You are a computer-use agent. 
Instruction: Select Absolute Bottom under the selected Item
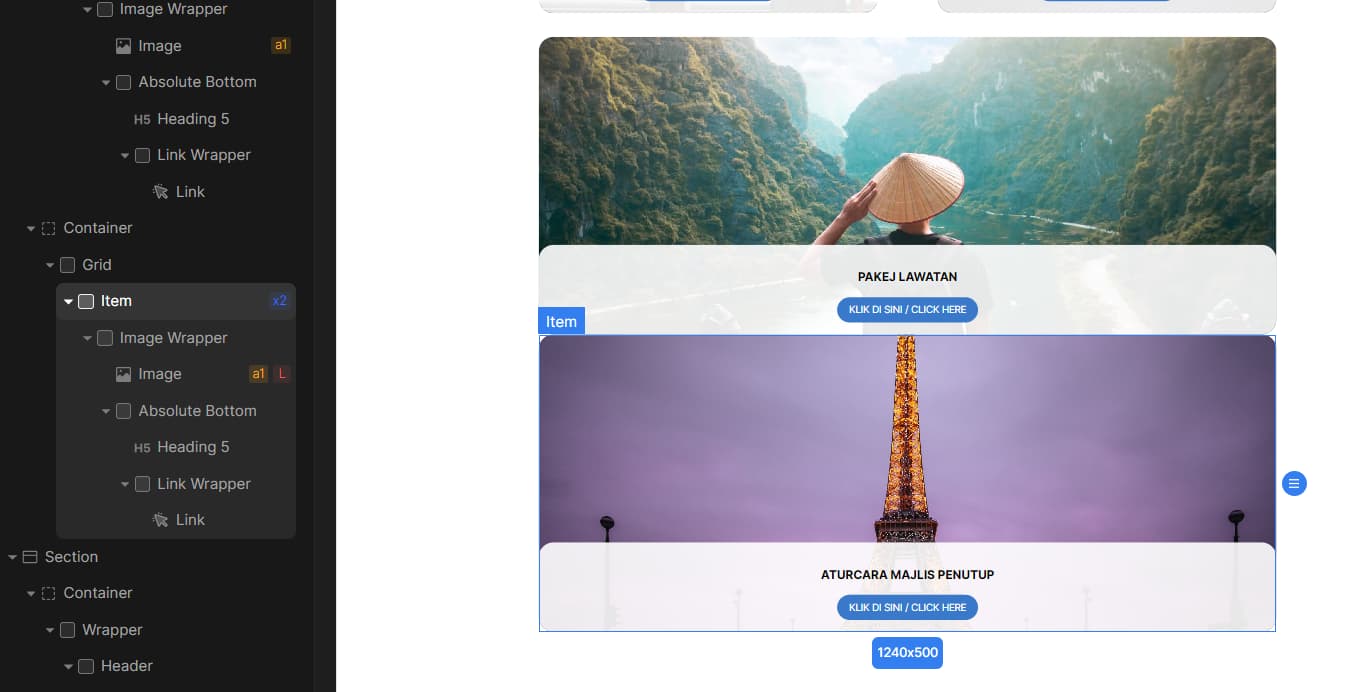click(x=195, y=411)
